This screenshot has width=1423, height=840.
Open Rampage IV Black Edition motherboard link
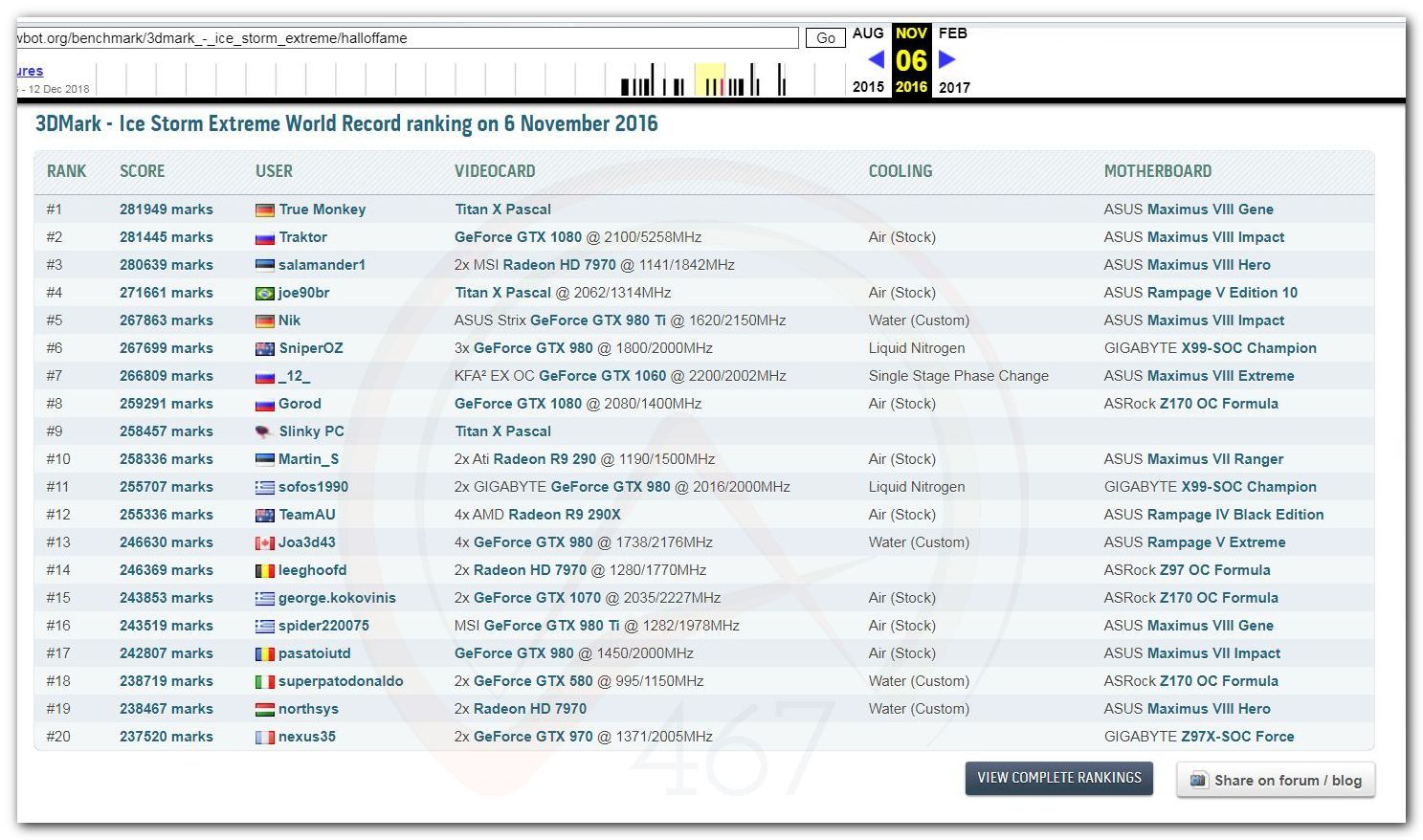pyautogui.click(x=1235, y=515)
